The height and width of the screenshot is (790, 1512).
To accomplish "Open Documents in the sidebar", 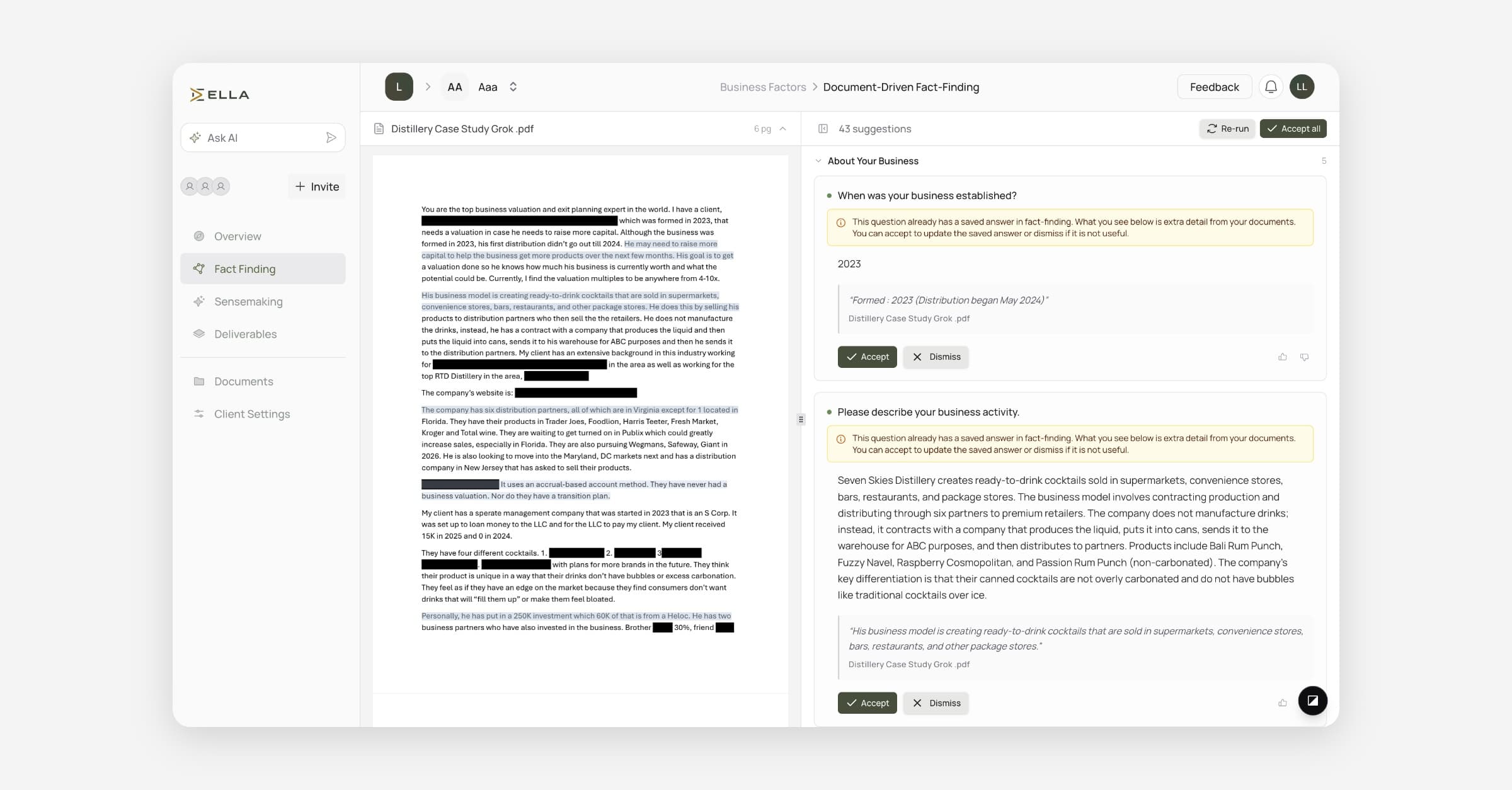I will pos(263,381).
